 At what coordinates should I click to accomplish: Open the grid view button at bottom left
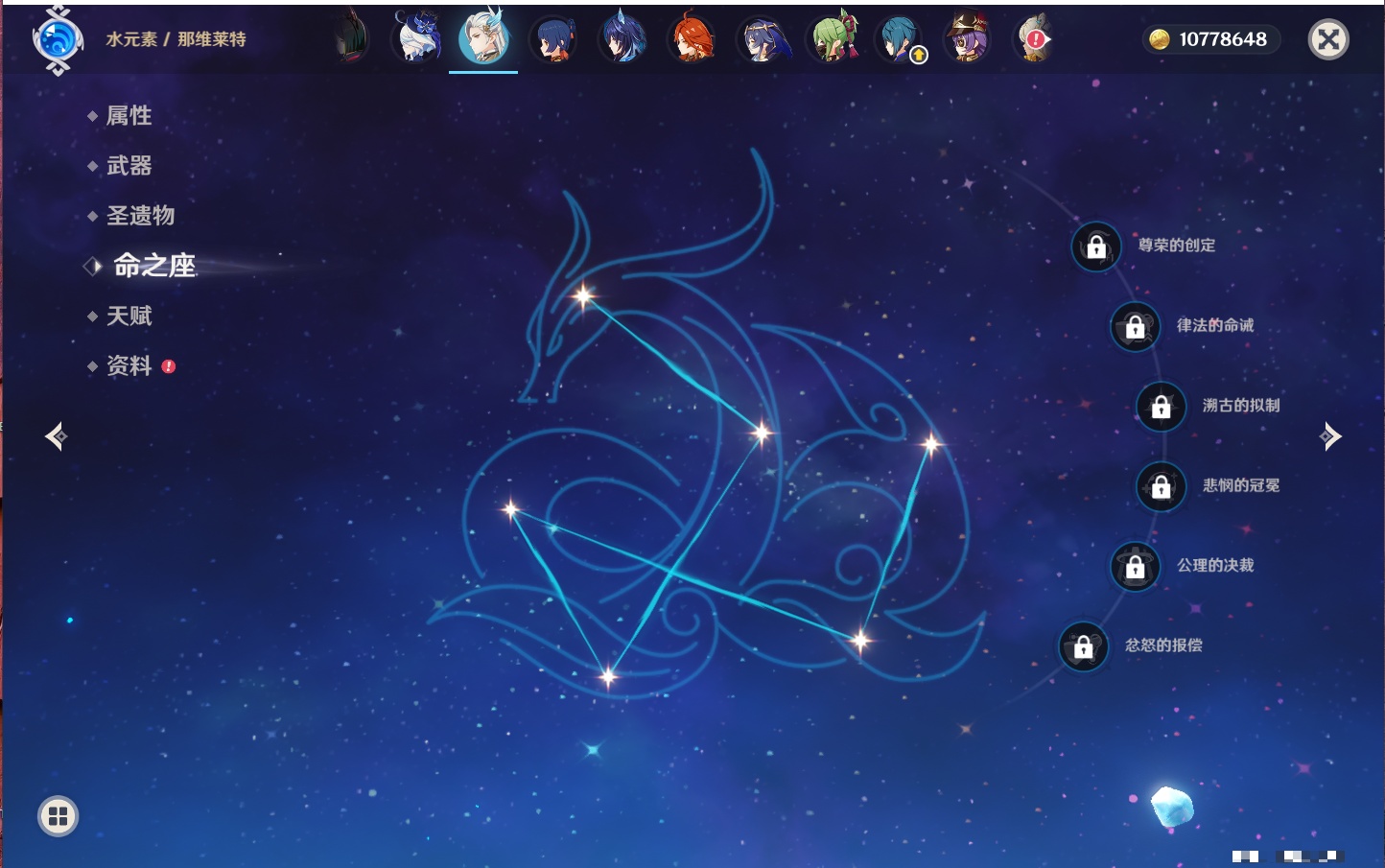[58, 816]
